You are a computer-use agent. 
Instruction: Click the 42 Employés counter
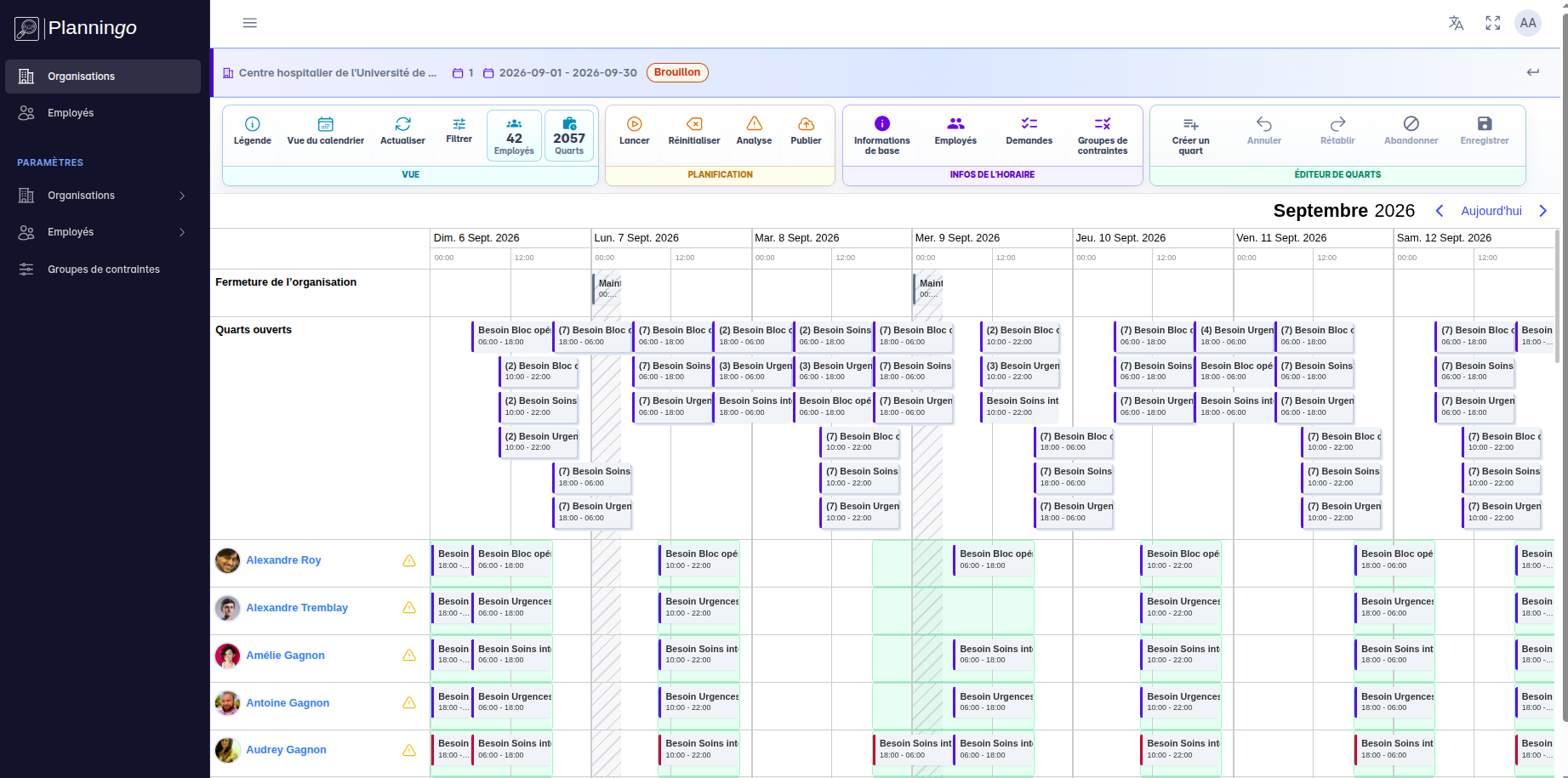[x=514, y=136]
